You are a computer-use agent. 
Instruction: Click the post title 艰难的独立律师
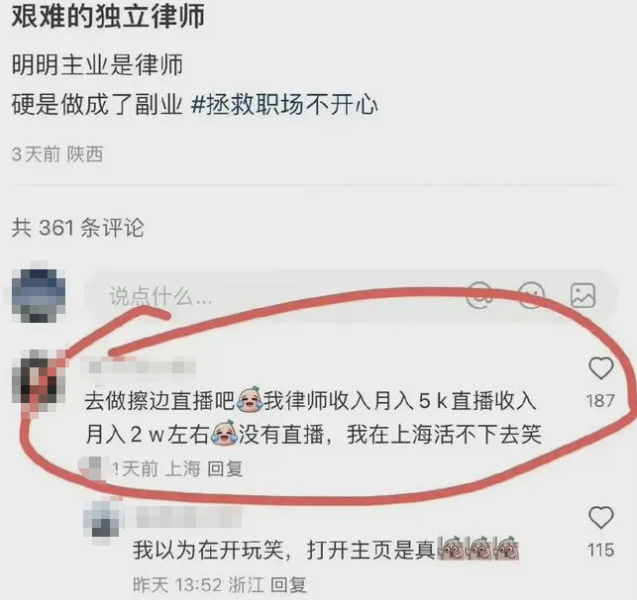[x=108, y=17]
